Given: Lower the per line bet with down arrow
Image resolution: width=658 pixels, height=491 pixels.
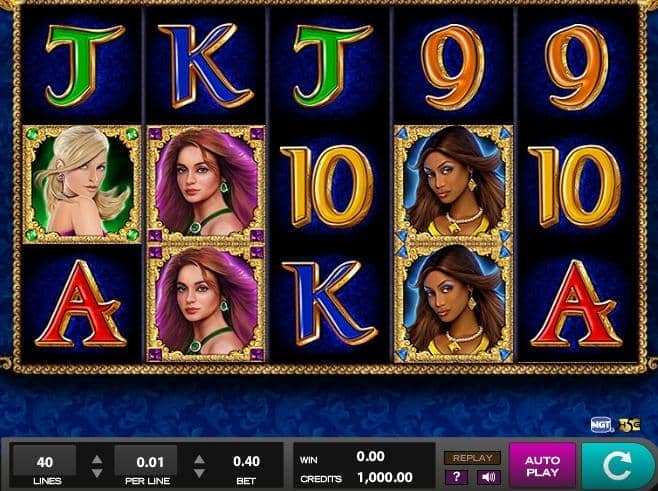Looking at the screenshot, I should coord(199,473).
